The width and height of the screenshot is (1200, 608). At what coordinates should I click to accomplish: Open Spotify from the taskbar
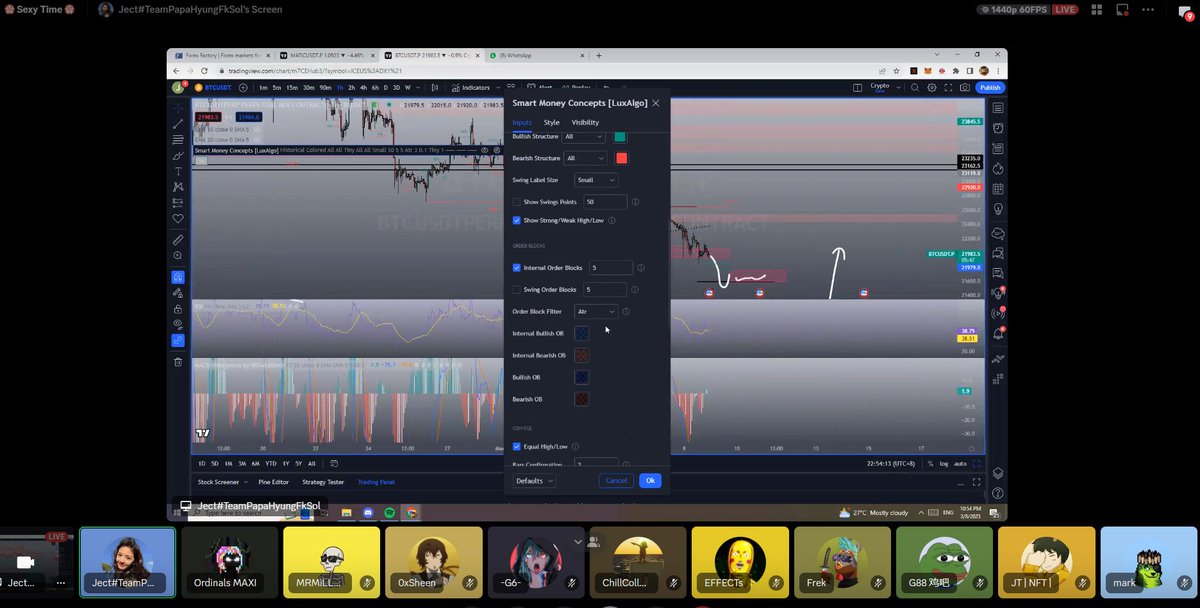coord(392,512)
